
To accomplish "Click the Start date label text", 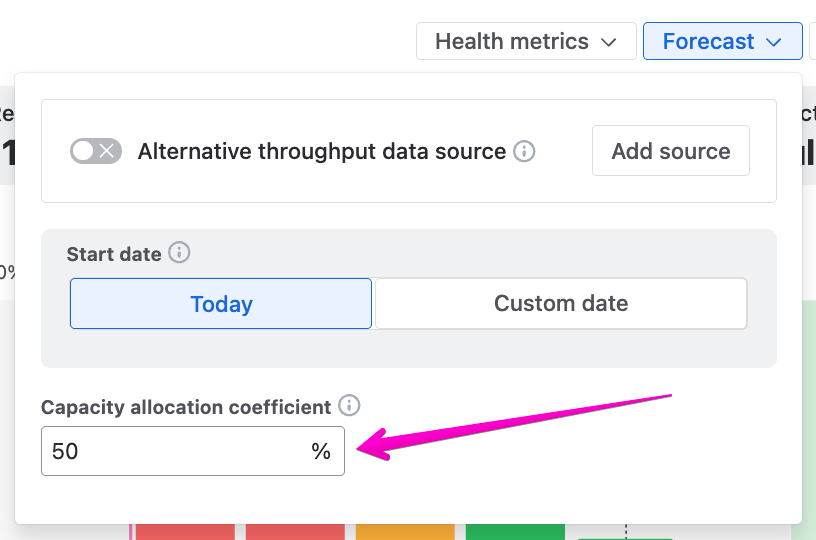I will click(x=114, y=254).
